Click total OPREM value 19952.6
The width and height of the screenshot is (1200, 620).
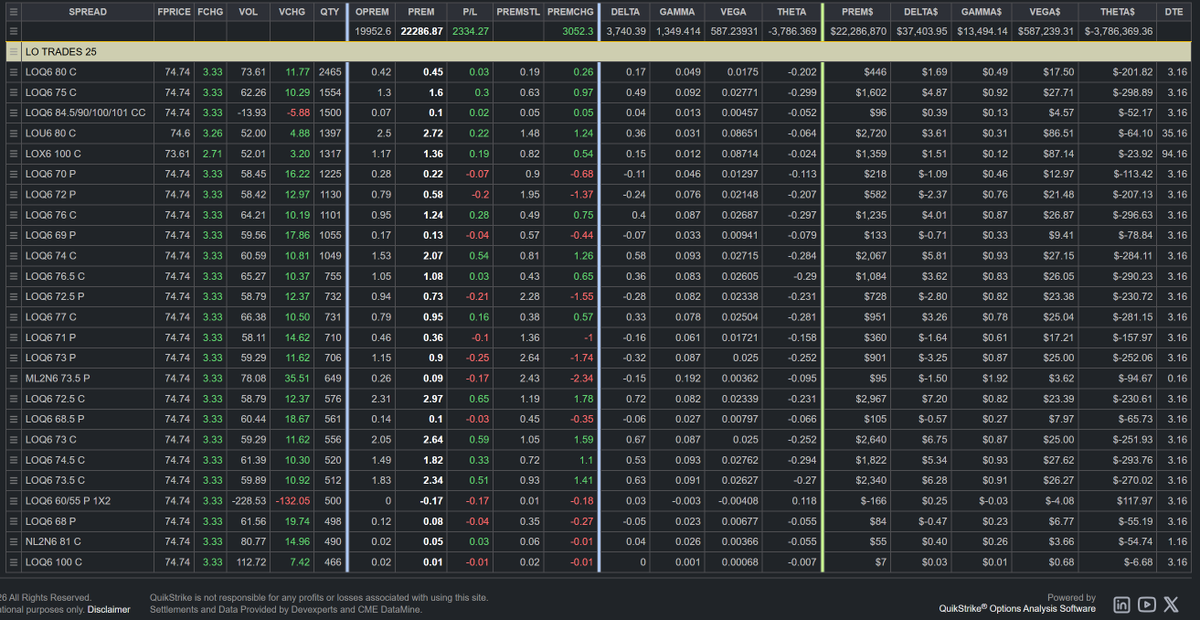point(373,31)
